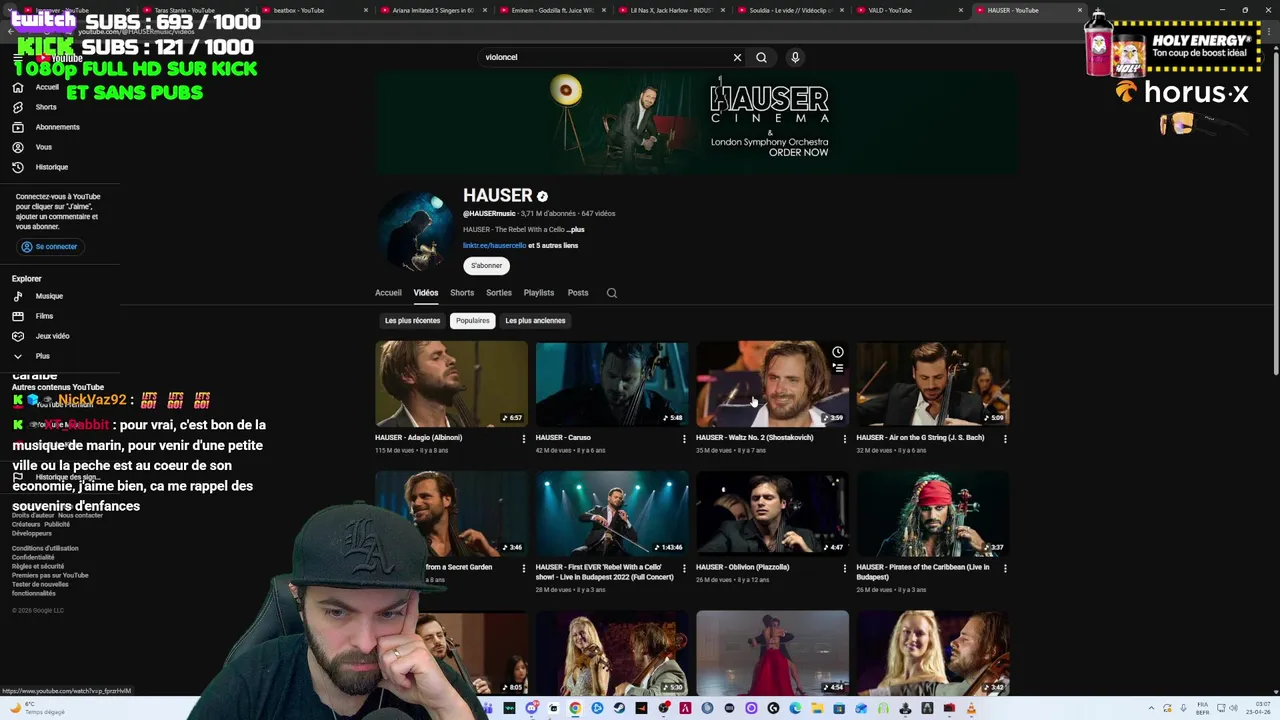Viewport: 1280px width, 720px height.
Task: Switch to the beatbox - YouTube browser tab
Action: point(299,10)
